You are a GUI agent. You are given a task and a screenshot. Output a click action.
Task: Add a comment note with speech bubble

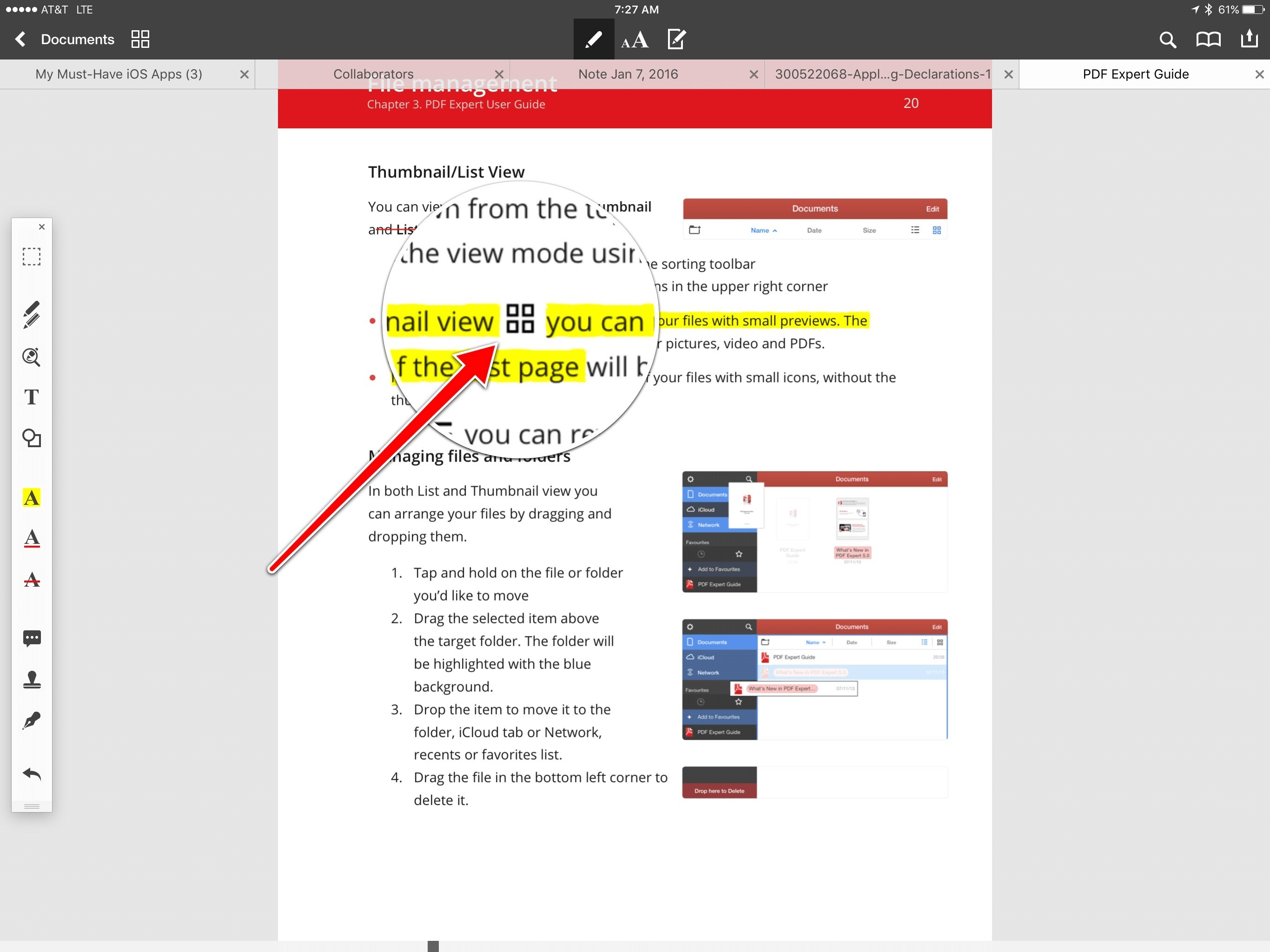click(x=32, y=638)
